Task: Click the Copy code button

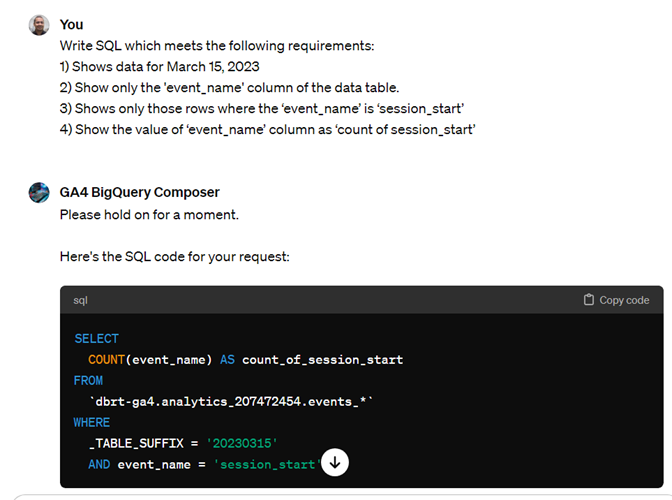Action: 616,300
